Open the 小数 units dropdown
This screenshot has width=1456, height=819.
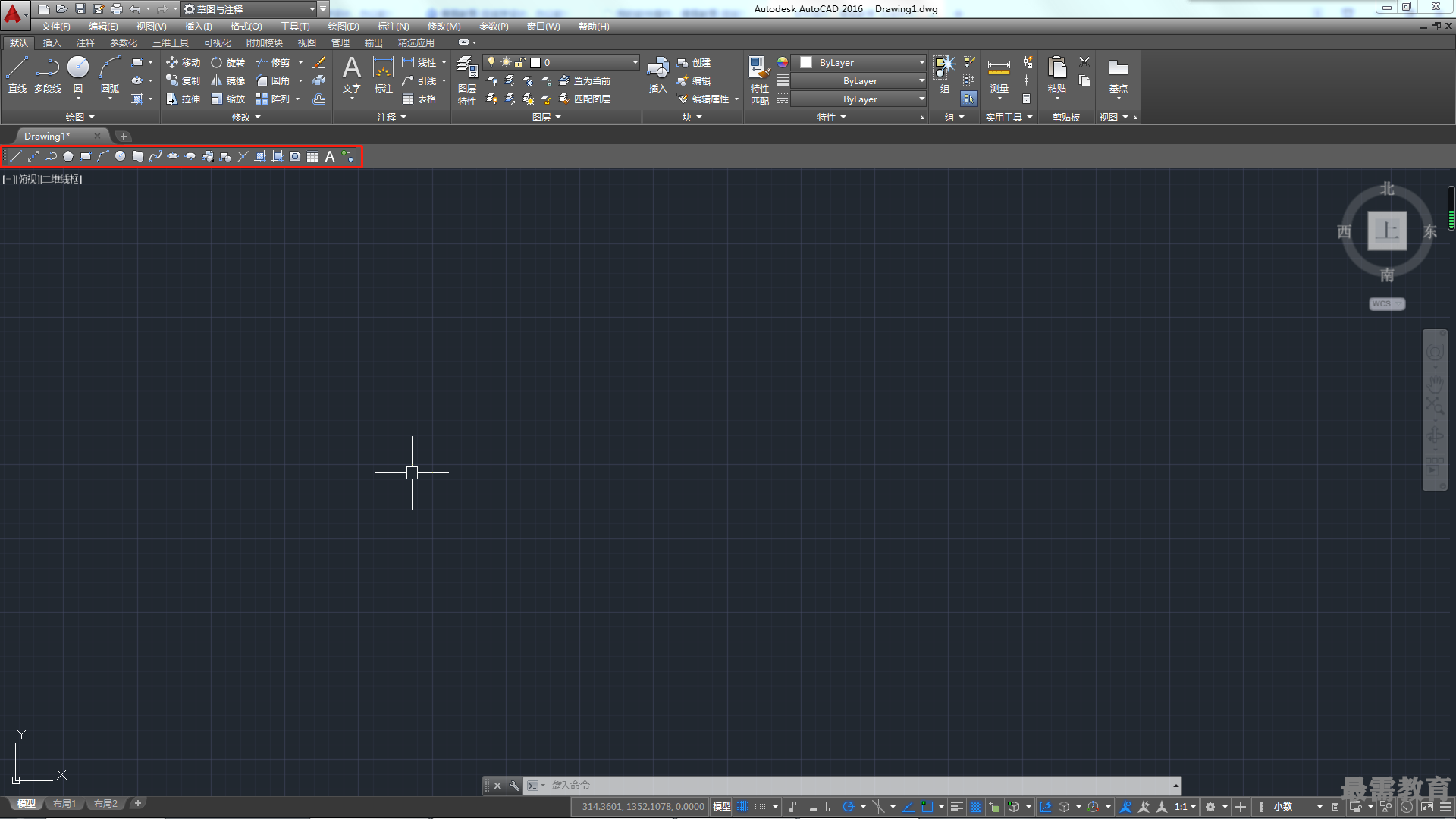(1298, 807)
